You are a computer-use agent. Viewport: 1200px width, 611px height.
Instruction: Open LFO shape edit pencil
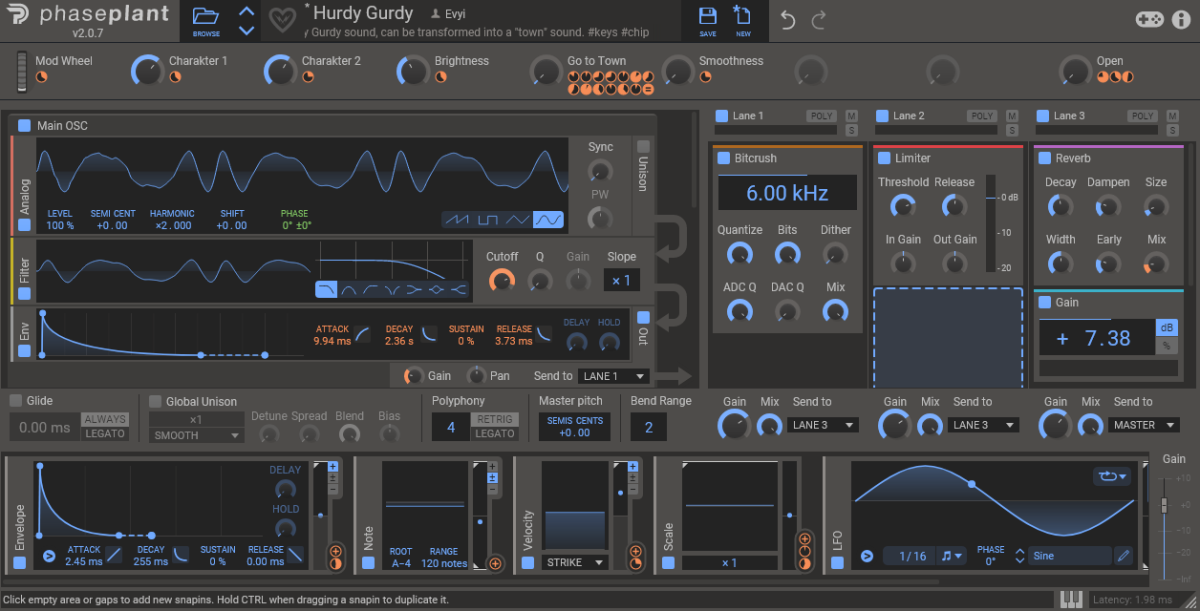(1124, 556)
